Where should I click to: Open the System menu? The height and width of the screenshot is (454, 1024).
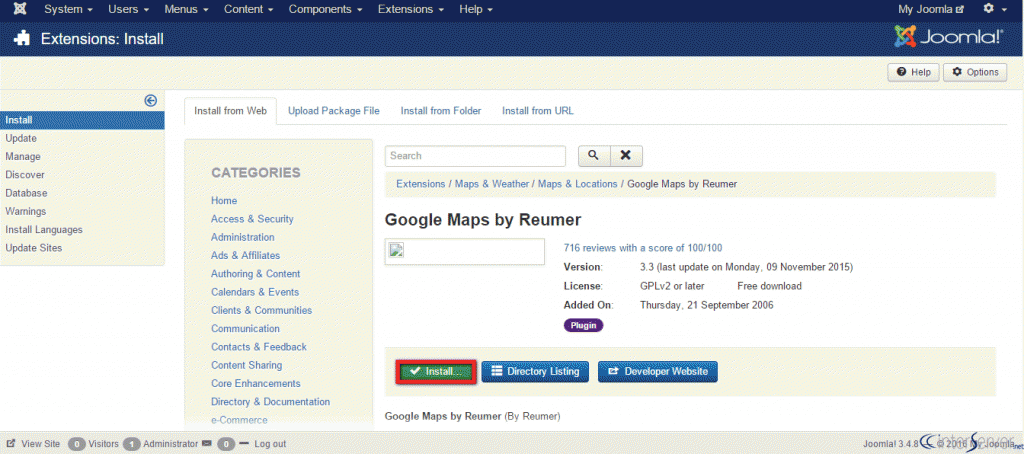[69, 9]
